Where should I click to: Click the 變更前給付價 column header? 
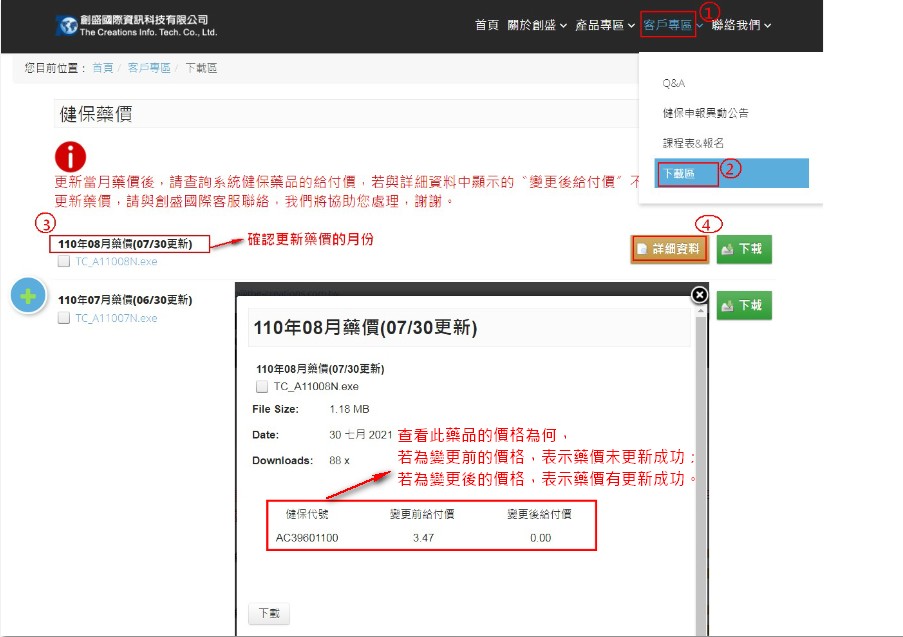[422, 514]
